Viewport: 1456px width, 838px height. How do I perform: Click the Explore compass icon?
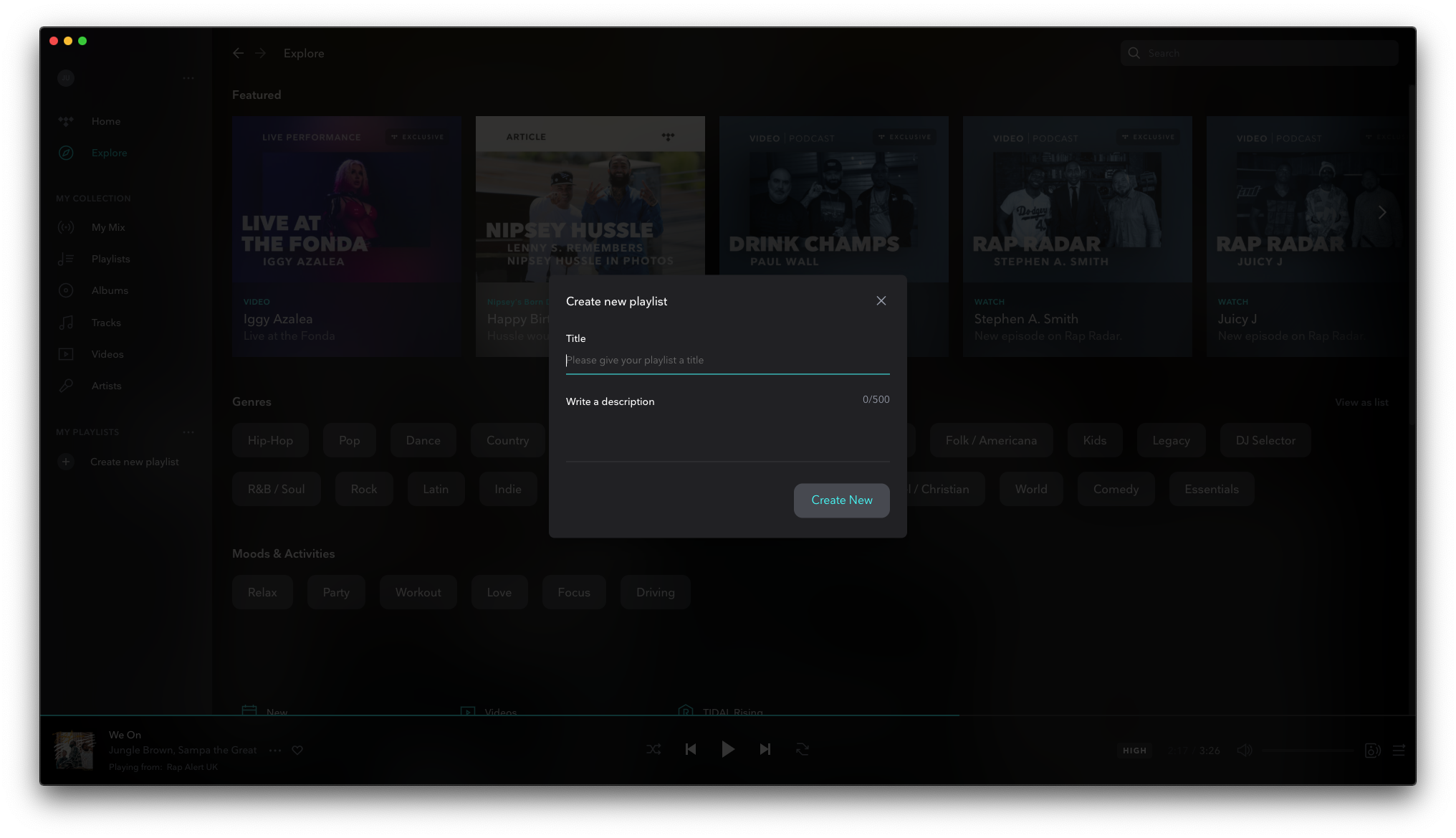66,153
